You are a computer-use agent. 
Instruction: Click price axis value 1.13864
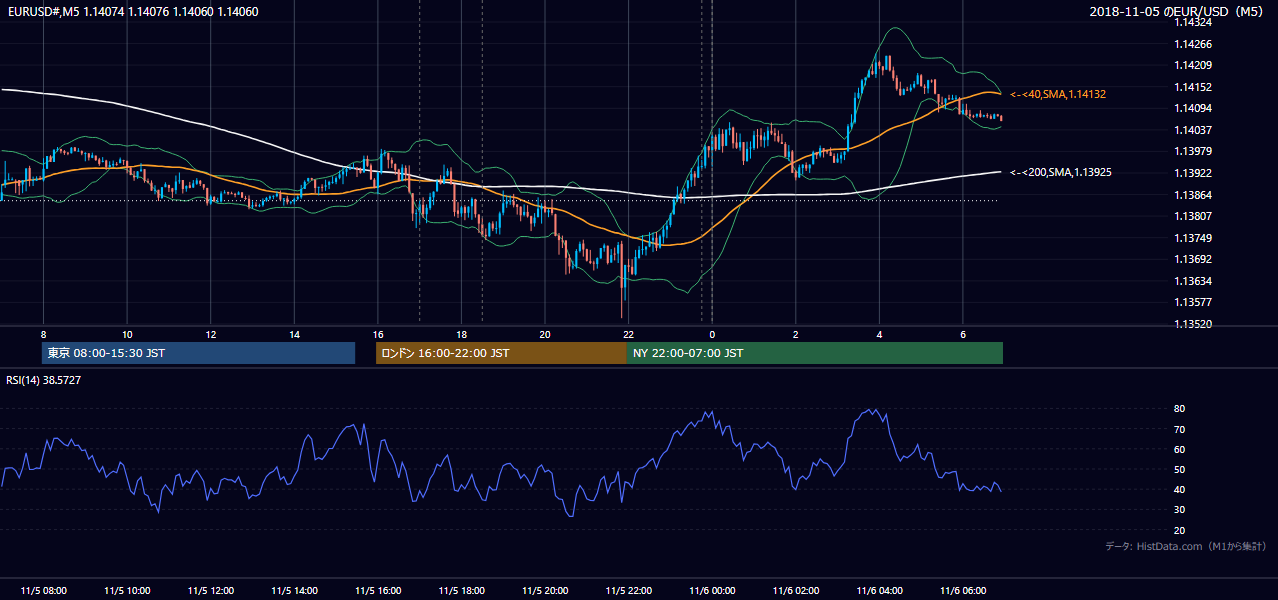[x=1193, y=195]
